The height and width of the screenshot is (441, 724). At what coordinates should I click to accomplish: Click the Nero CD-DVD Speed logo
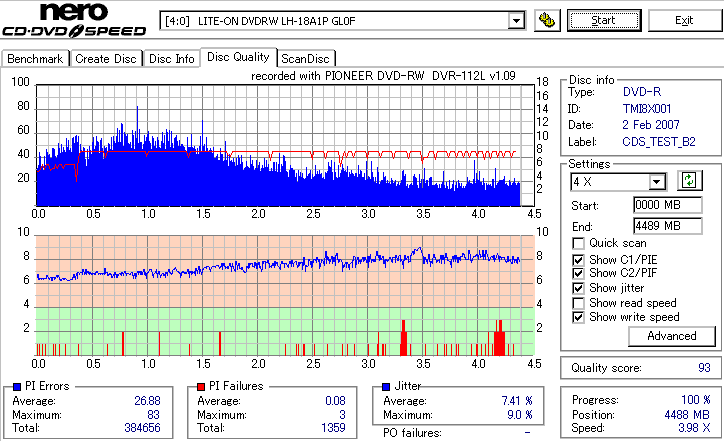point(74,19)
